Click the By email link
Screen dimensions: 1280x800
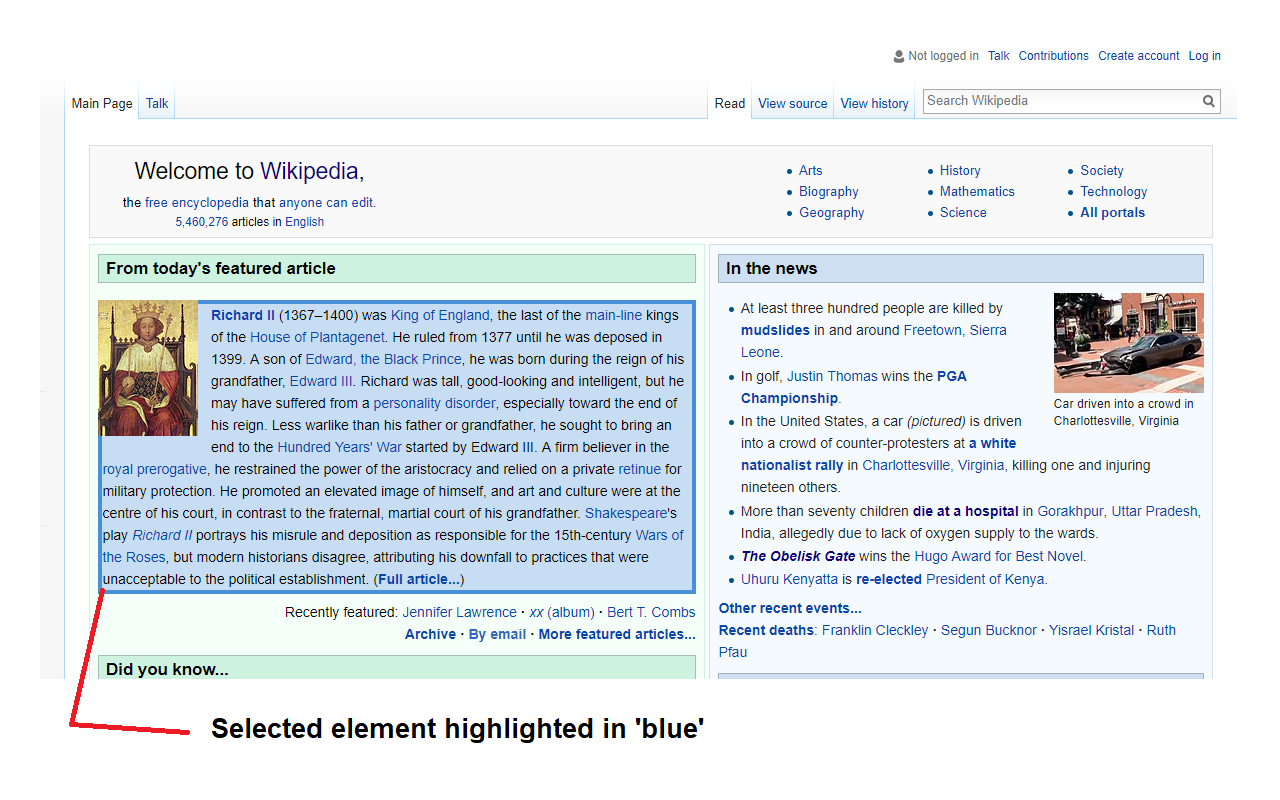497,634
